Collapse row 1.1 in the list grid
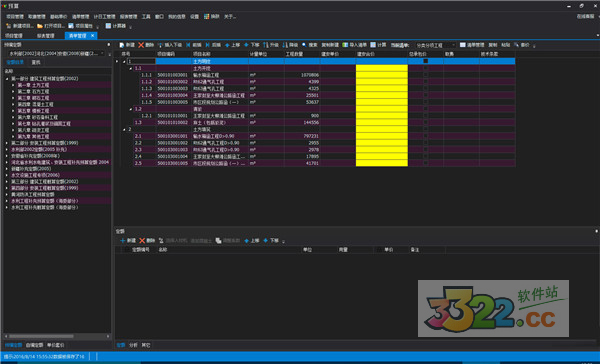 click(131, 69)
